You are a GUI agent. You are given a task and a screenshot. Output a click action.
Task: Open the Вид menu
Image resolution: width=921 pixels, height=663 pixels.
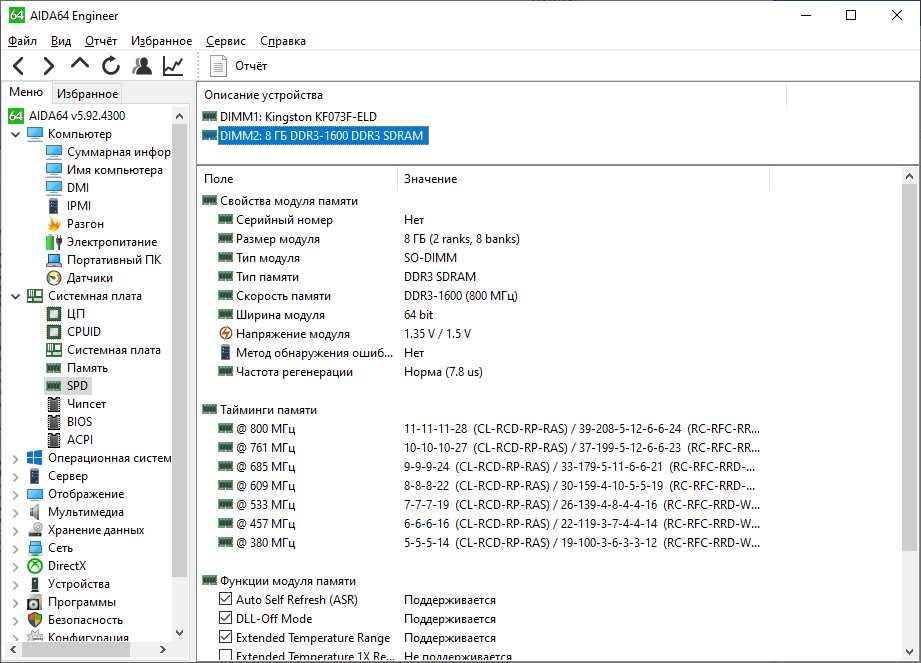click(x=61, y=41)
